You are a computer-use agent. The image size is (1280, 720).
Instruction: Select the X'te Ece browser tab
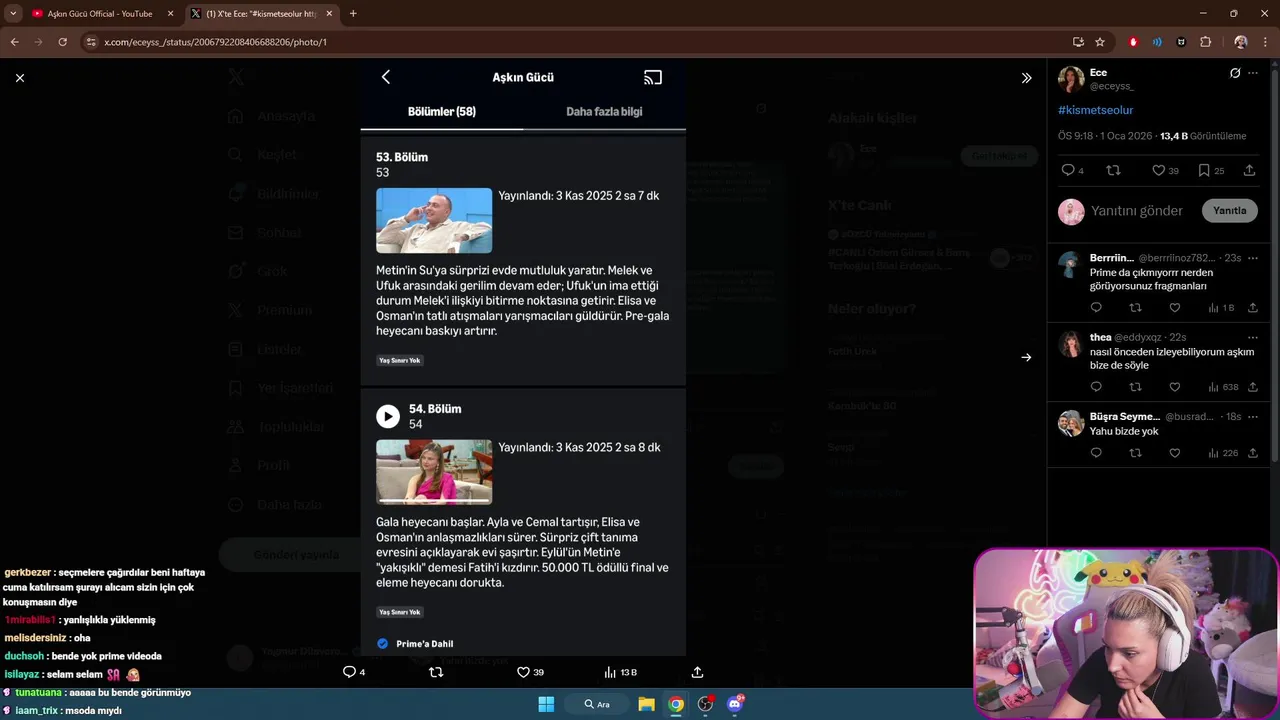pyautogui.click(x=260, y=14)
